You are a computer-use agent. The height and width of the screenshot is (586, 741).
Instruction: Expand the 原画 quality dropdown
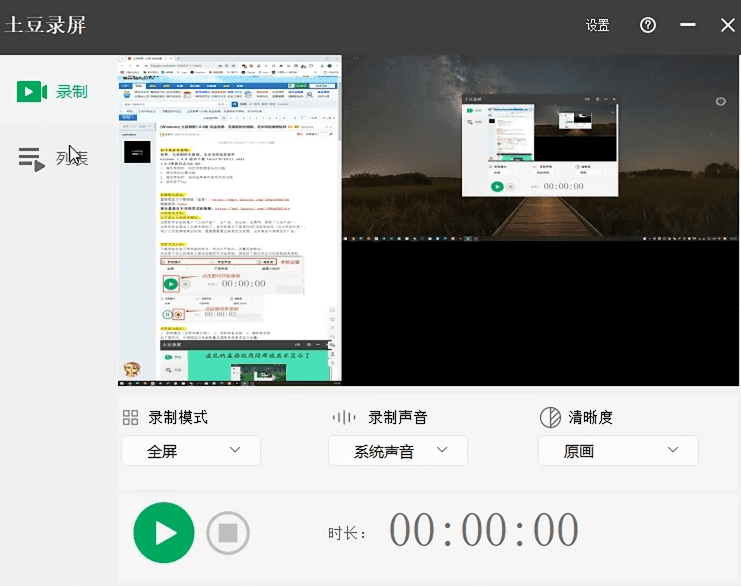pos(617,451)
